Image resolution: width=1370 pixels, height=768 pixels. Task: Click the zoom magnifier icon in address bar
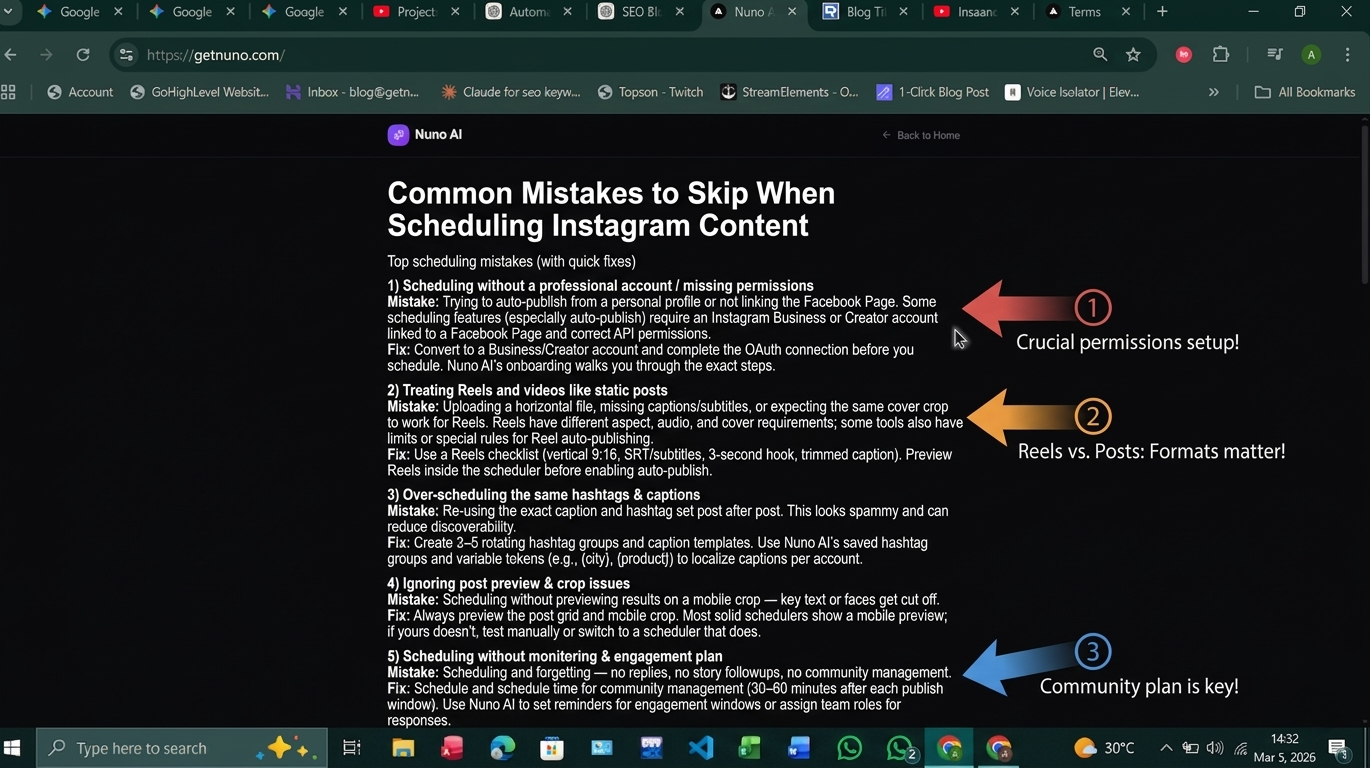coord(1100,55)
